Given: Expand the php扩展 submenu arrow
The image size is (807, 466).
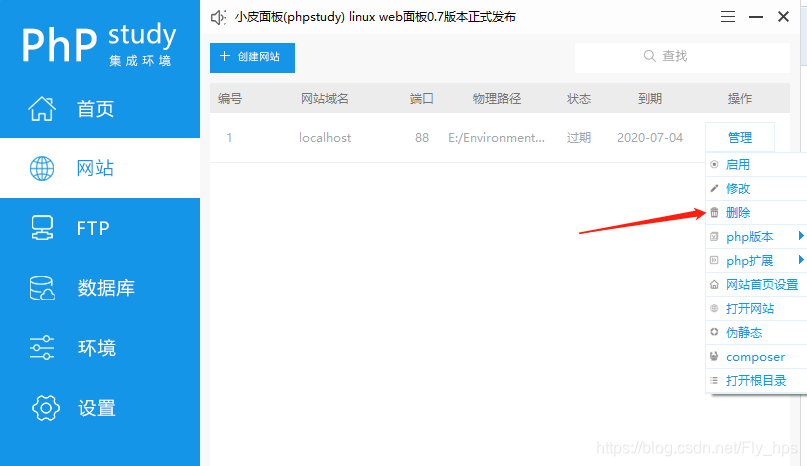Looking at the screenshot, I should click(801, 260).
